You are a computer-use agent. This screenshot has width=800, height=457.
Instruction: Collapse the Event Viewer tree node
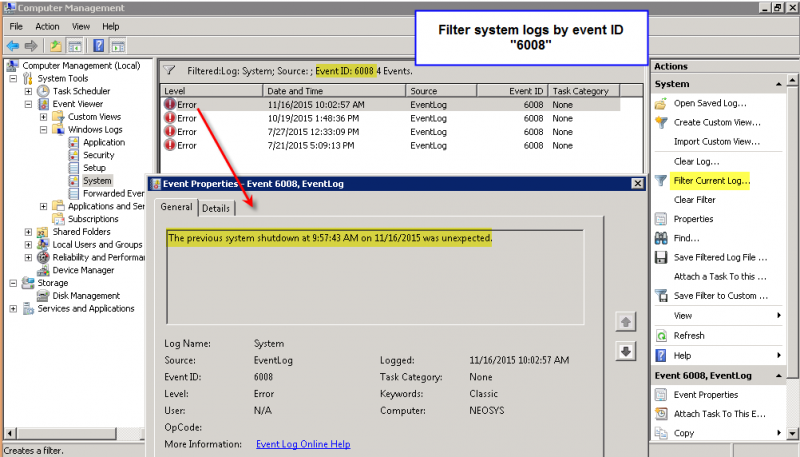[x=29, y=104]
